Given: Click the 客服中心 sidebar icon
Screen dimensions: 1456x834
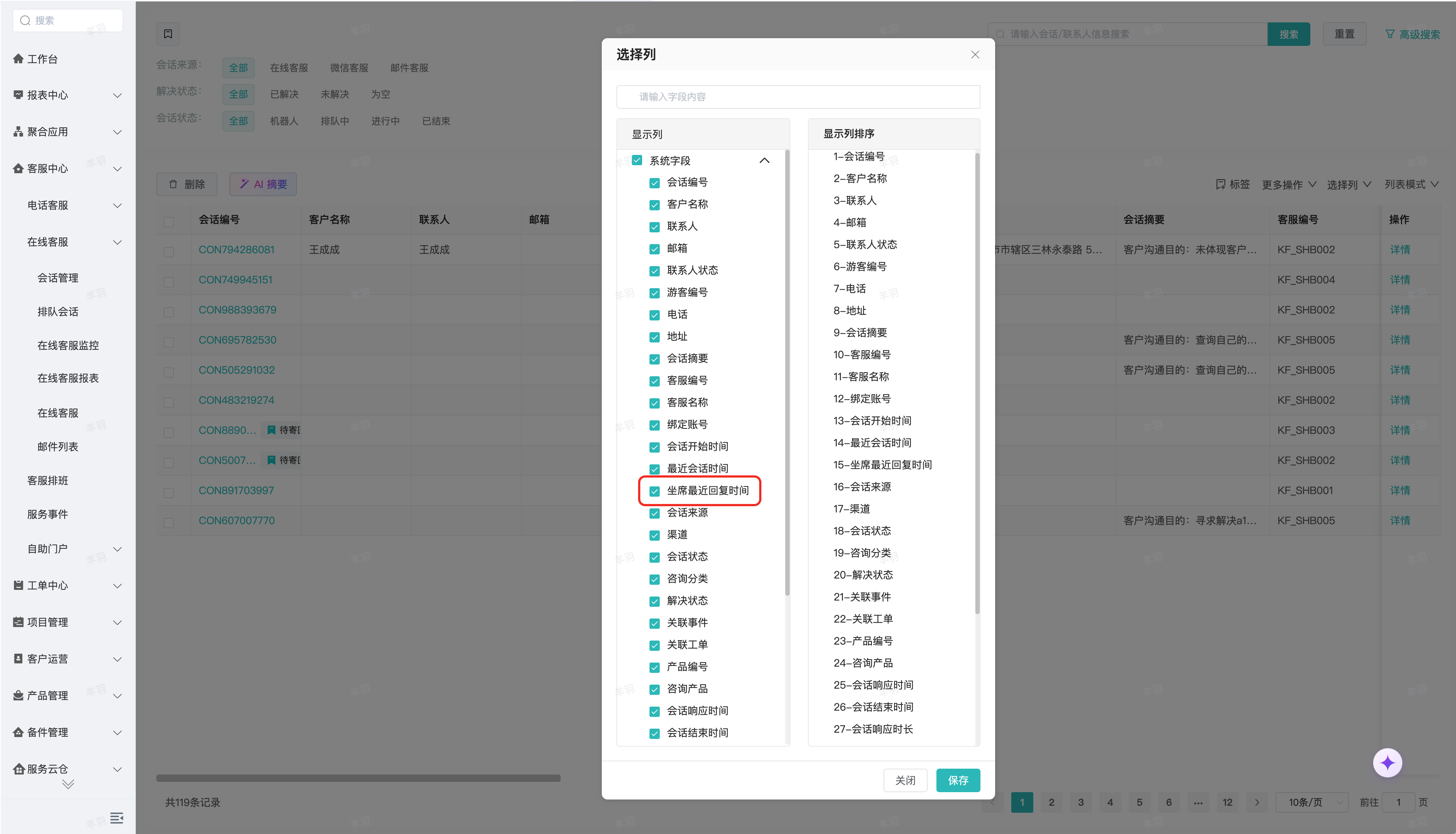Looking at the screenshot, I should click(x=18, y=168).
